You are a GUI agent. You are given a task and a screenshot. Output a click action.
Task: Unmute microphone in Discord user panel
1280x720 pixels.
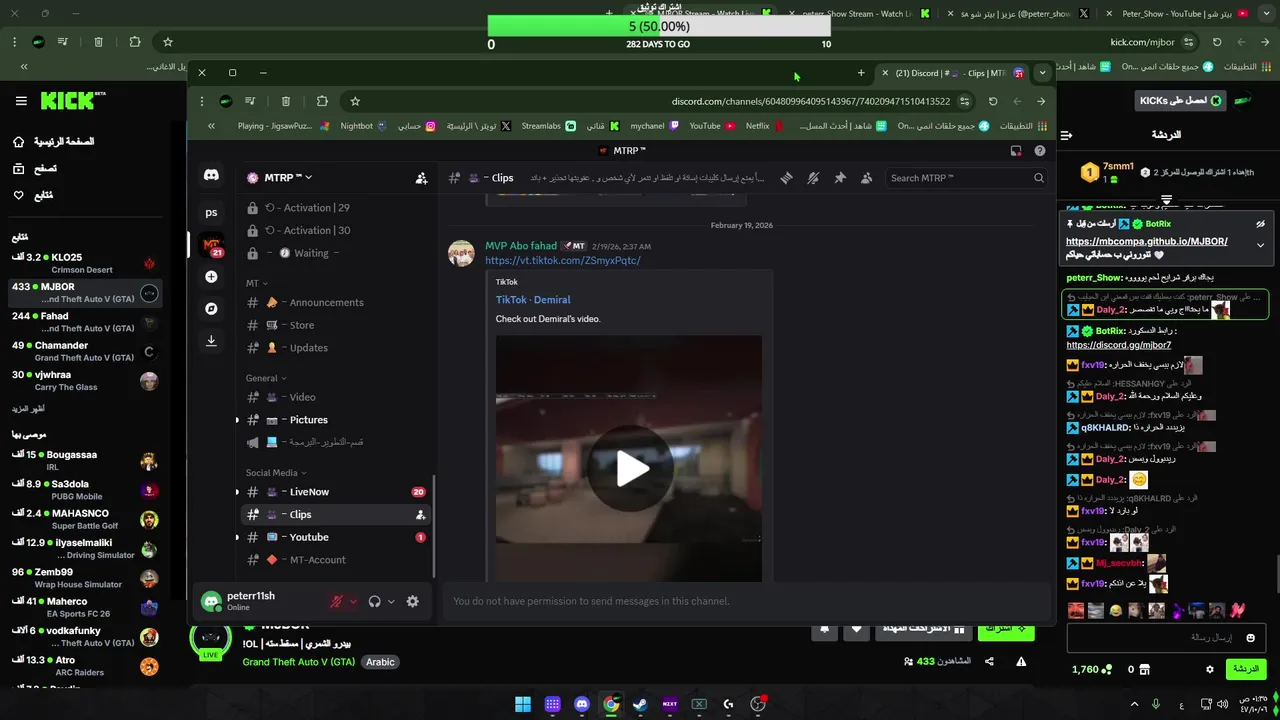click(338, 601)
